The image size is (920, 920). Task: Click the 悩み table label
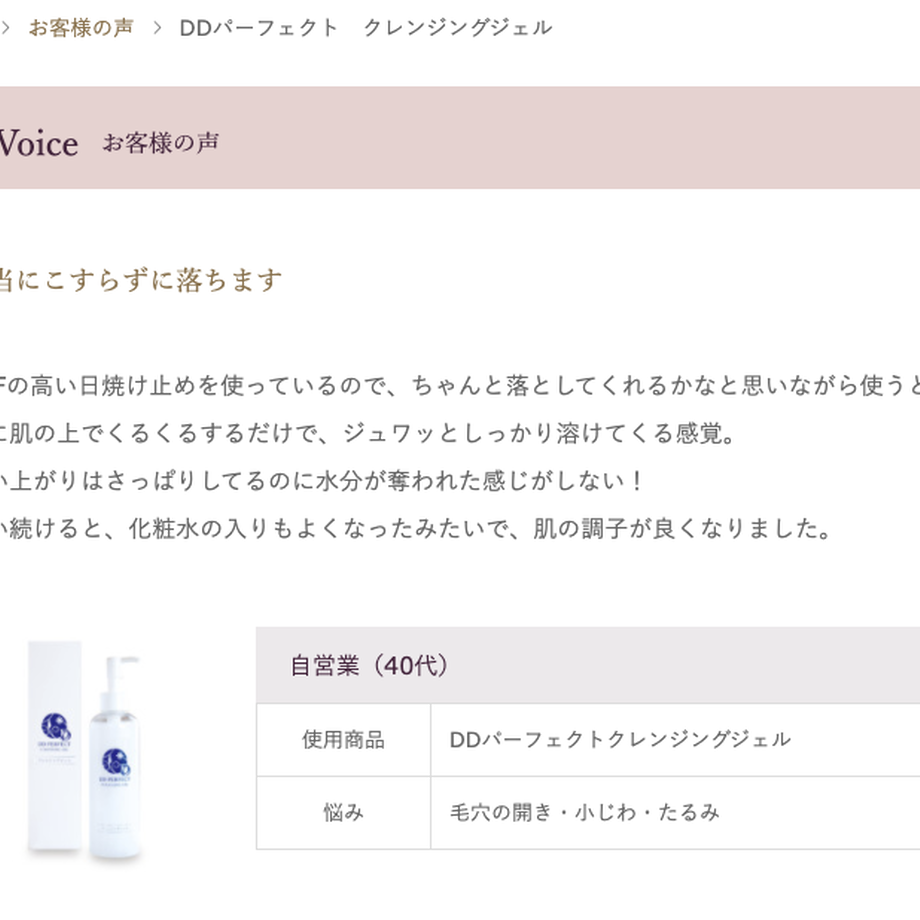[344, 813]
